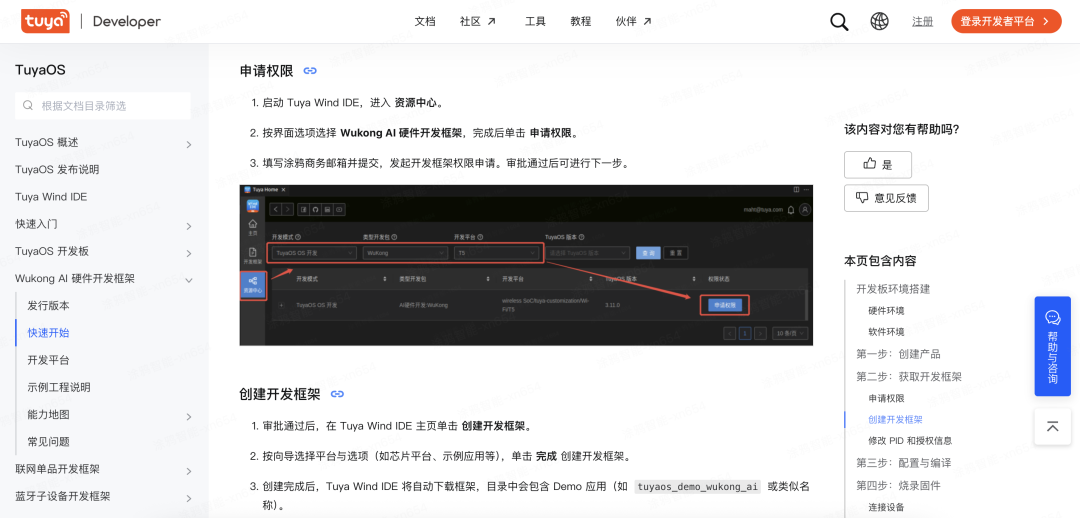Jump to 软件环境 in page contents
The height and width of the screenshot is (518, 1080).
pos(886,332)
